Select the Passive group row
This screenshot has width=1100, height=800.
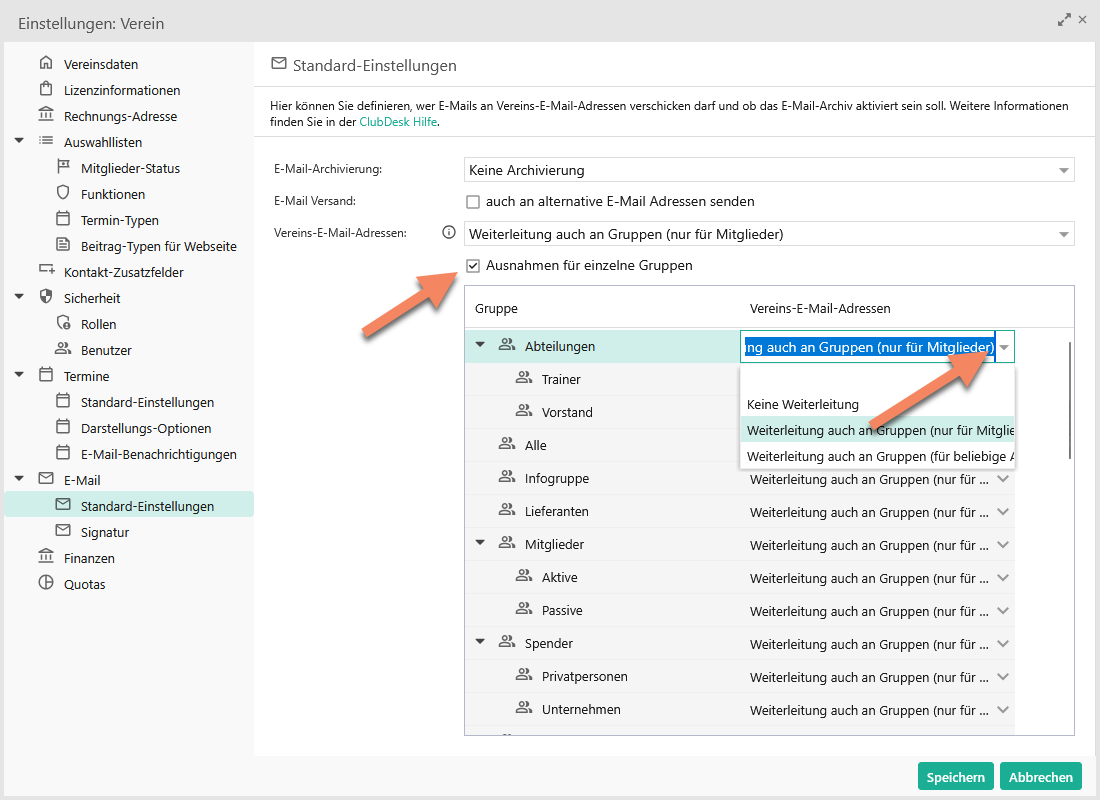[739, 610]
